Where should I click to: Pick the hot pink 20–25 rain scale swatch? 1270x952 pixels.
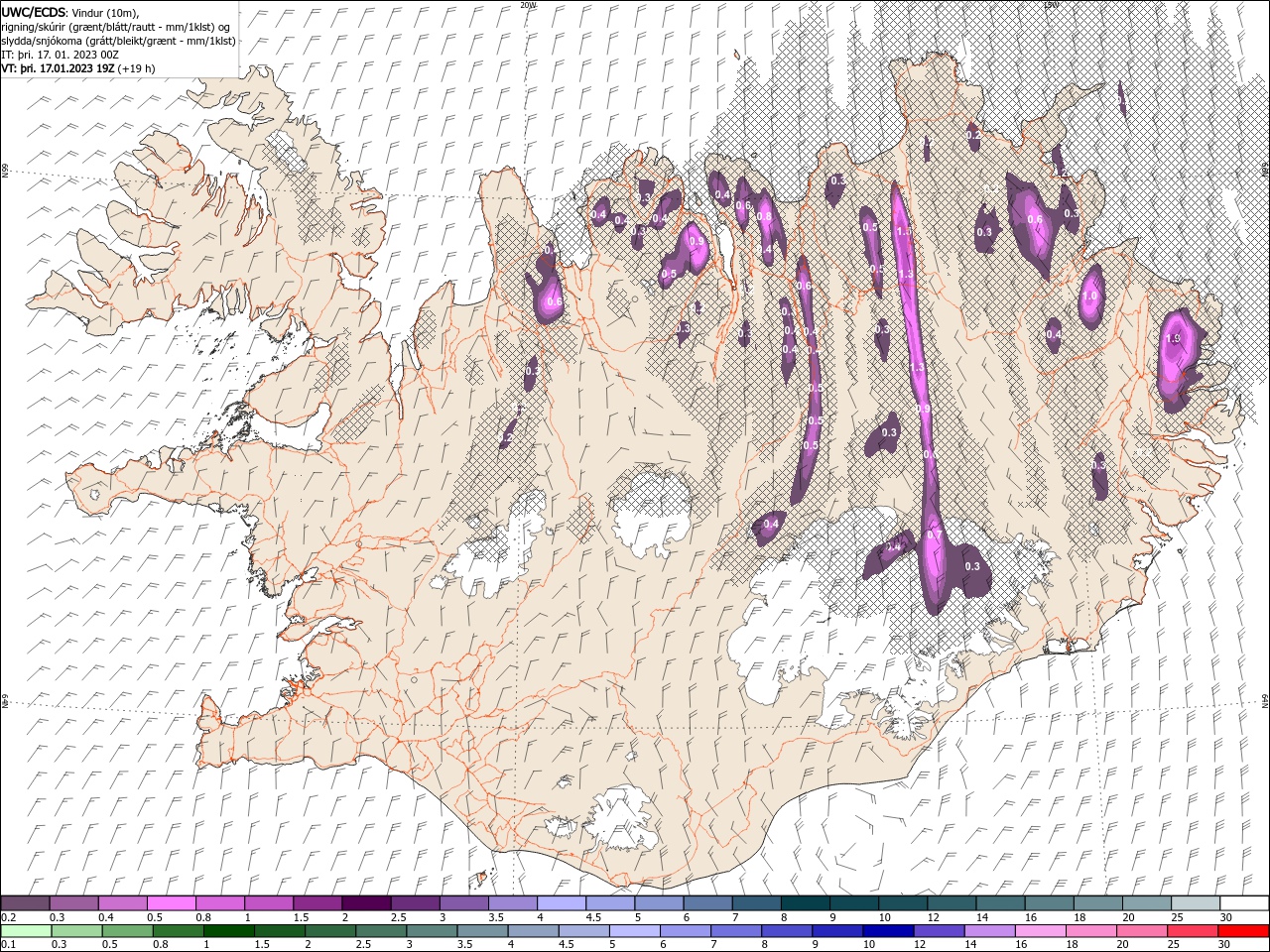[1141, 931]
